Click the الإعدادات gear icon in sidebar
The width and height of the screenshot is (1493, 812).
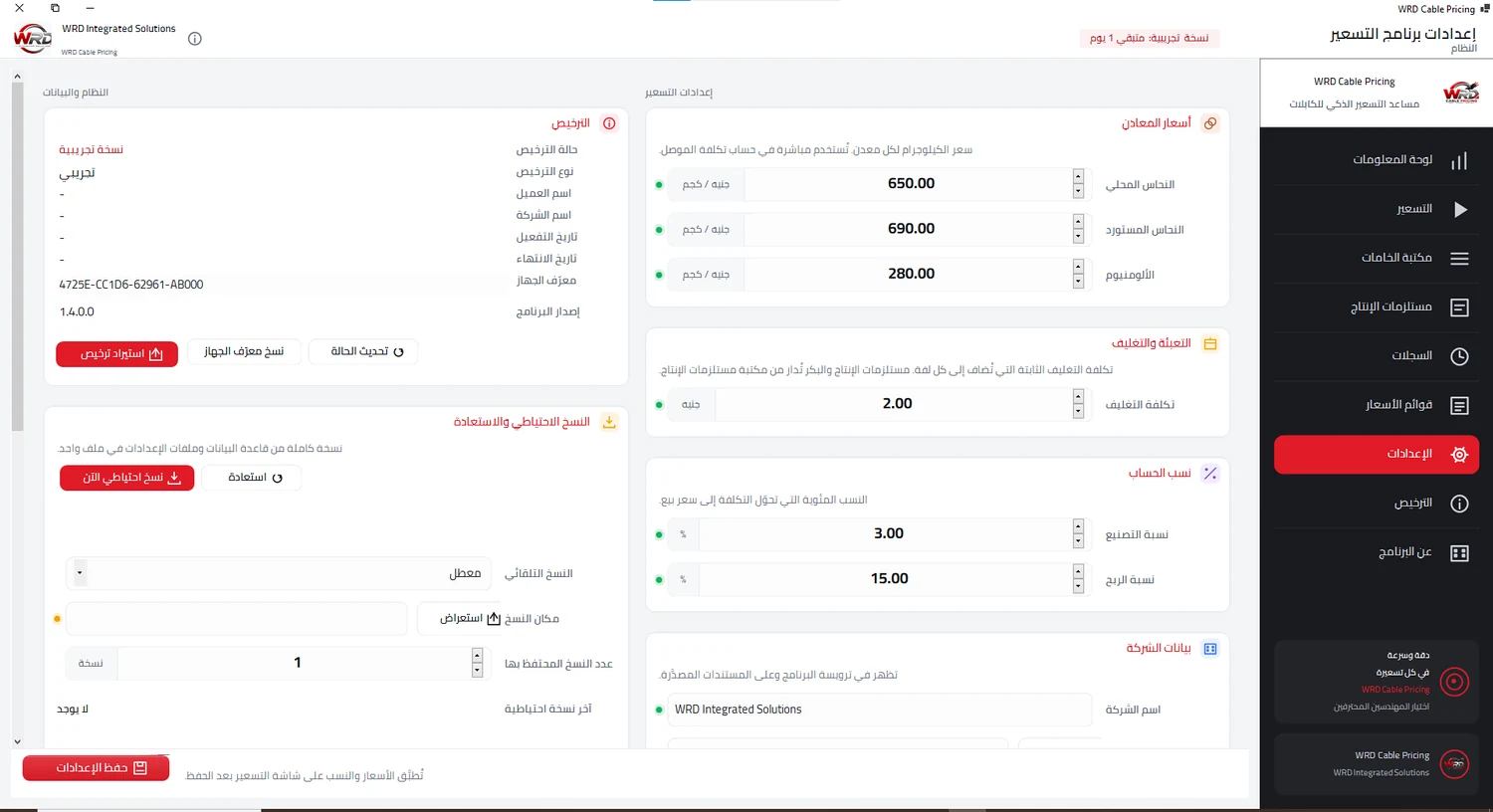click(1459, 455)
